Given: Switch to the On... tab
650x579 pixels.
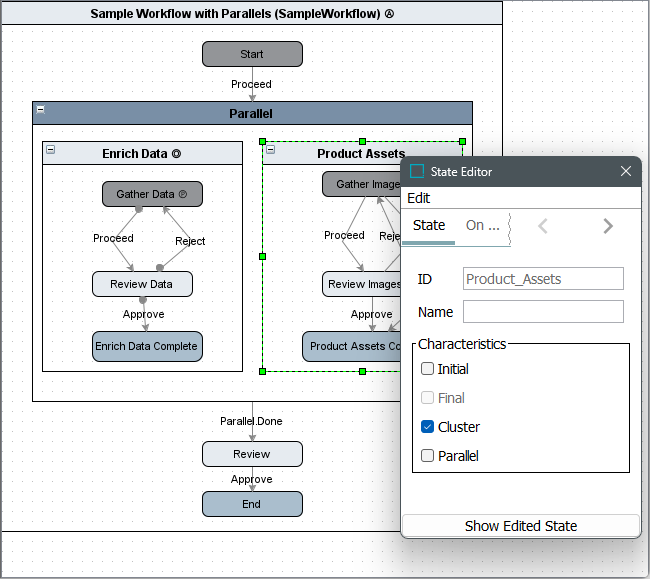Looking at the screenshot, I should (x=482, y=225).
